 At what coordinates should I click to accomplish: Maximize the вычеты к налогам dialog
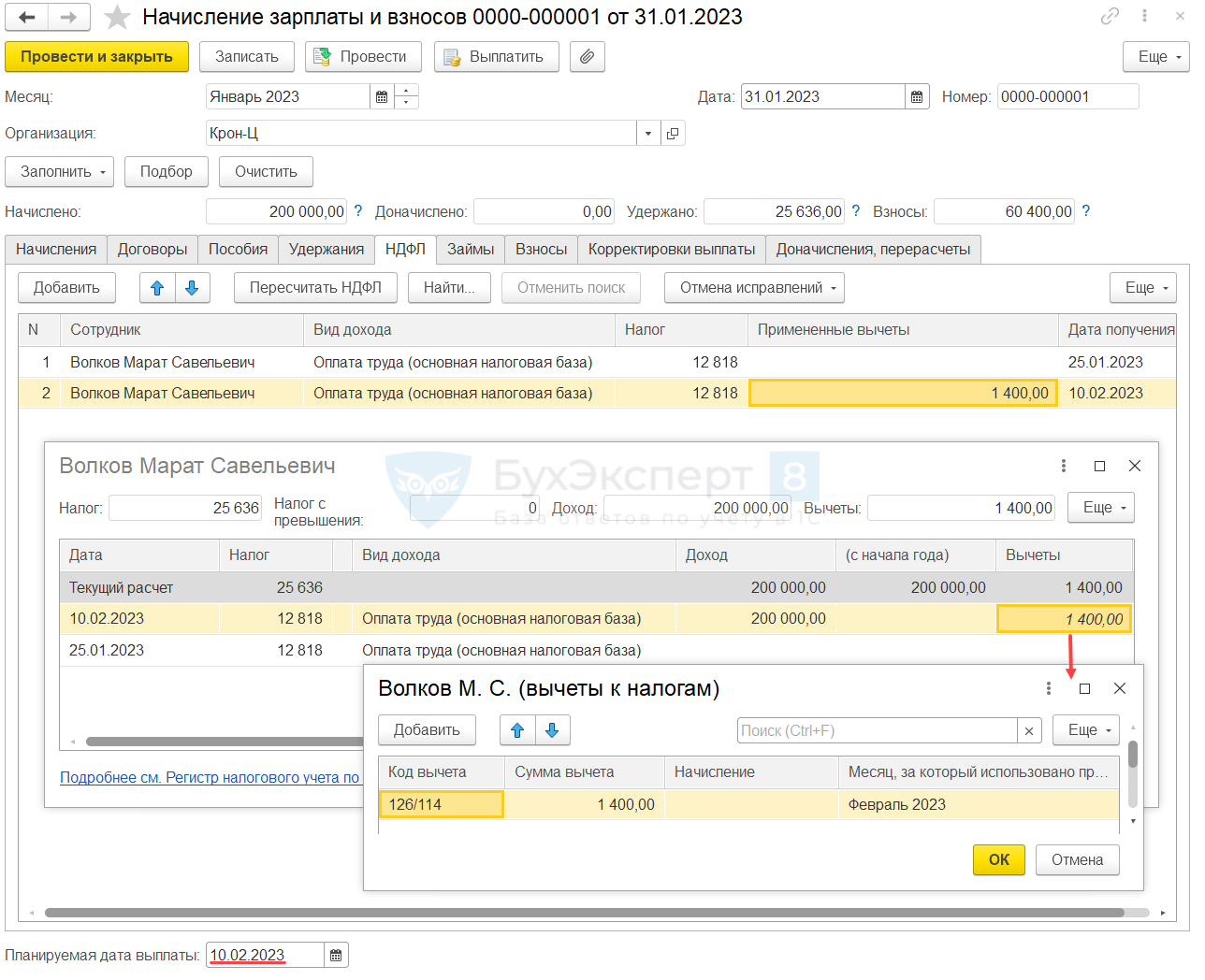click(x=1084, y=688)
